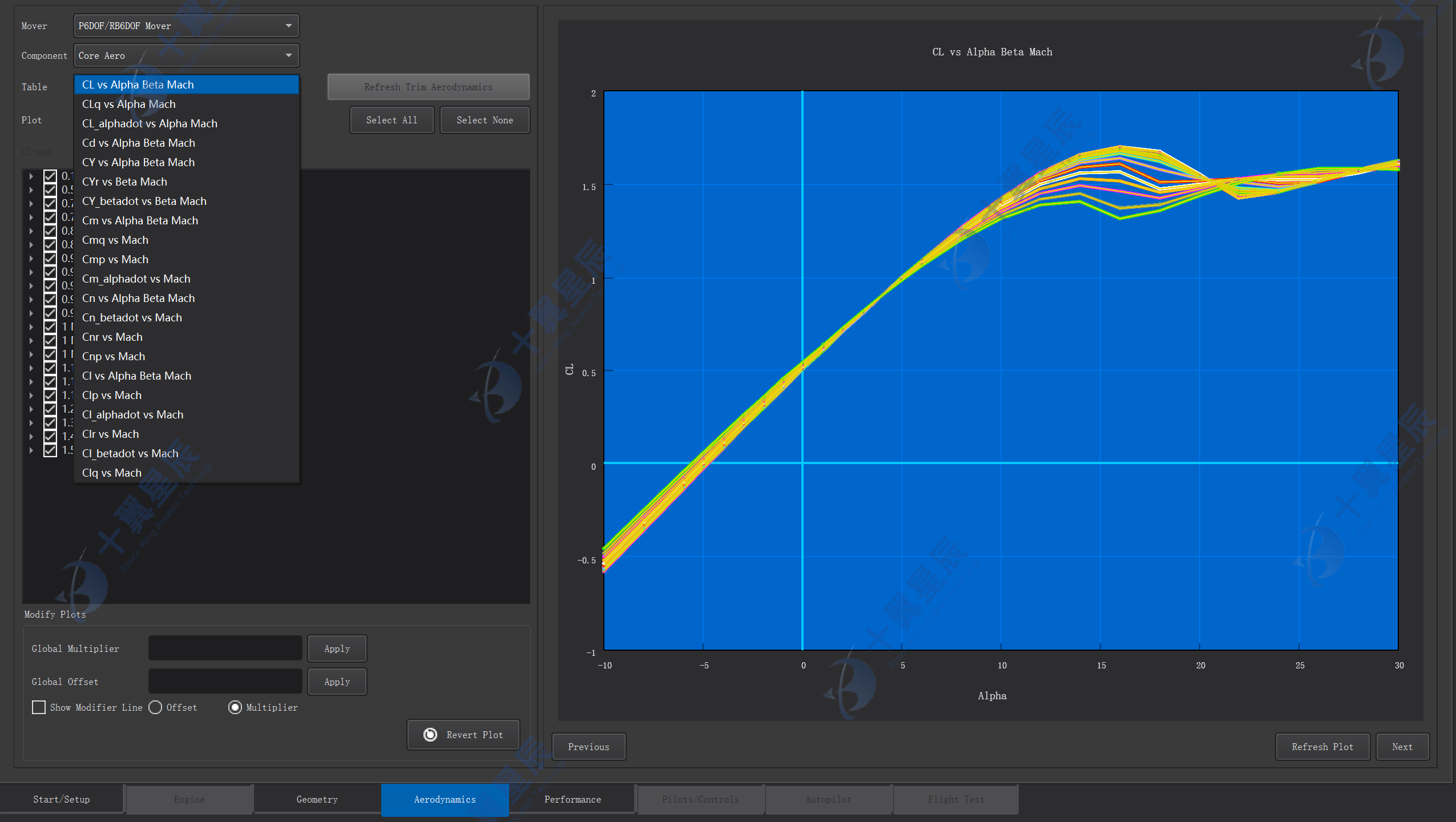Viewport: 1456px width, 822px height.
Task: Select Cd vs Alpha Beta Mach entry
Action: (139, 143)
